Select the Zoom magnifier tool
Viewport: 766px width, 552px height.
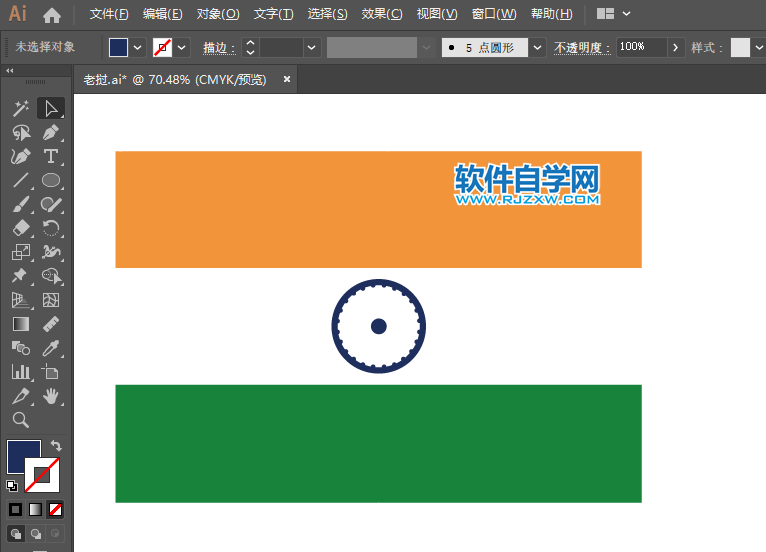(x=20, y=420)
